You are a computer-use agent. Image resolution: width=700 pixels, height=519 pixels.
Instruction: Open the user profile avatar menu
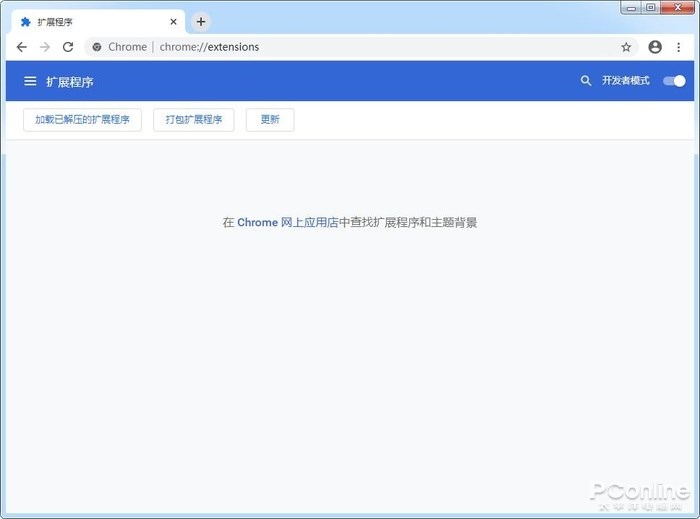[655, 47]
